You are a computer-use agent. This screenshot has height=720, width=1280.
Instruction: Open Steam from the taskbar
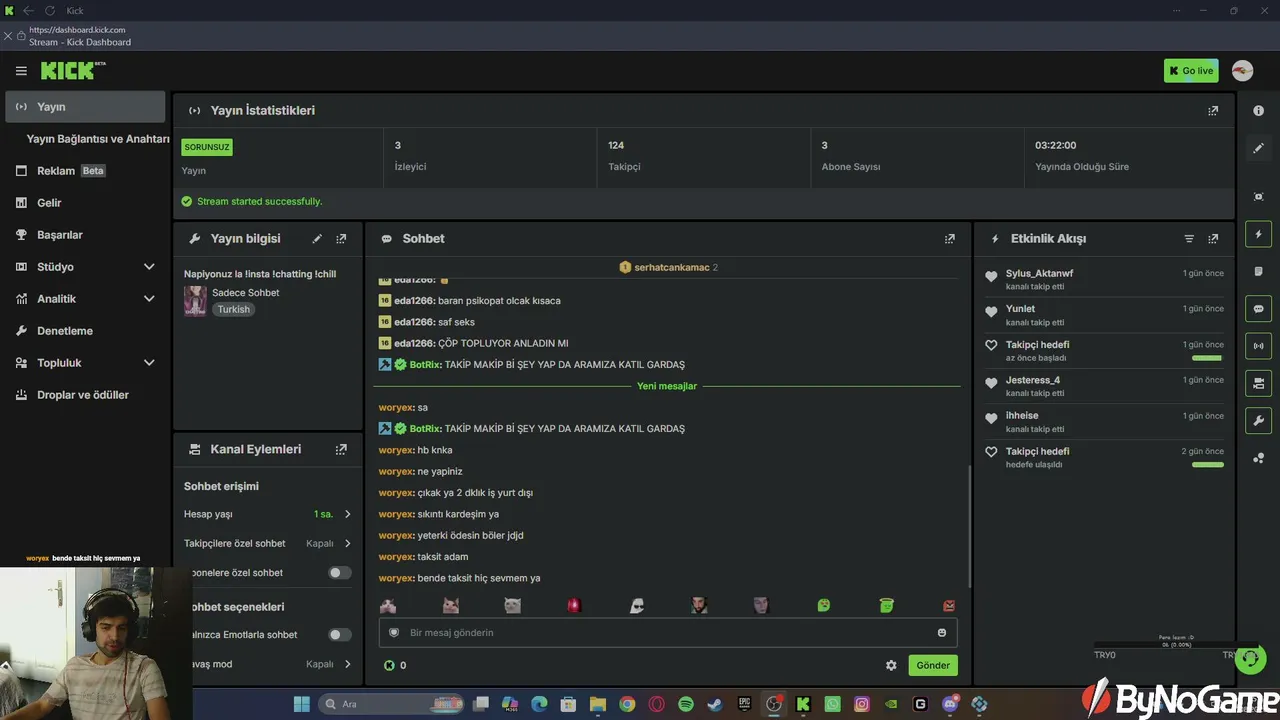pyautogui.click(x=714, y=704)
